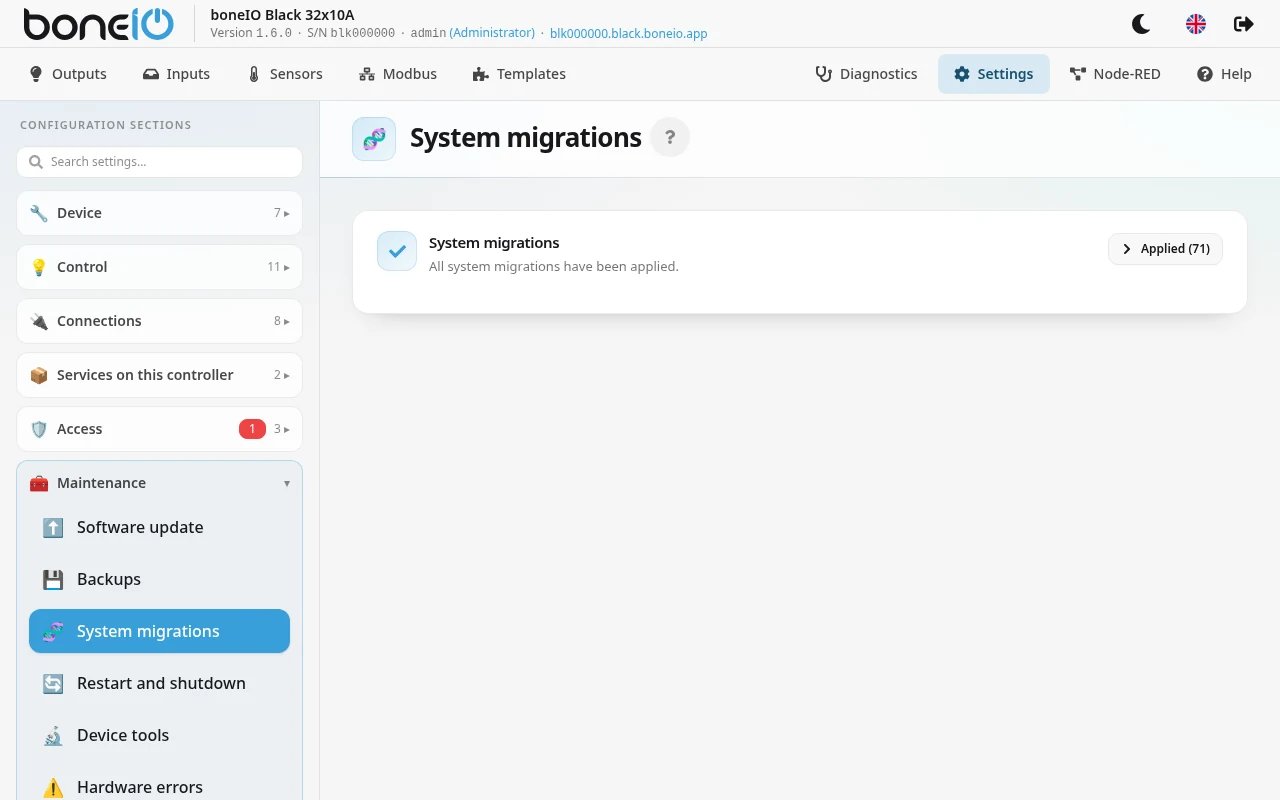Click the wrench icon on Device section

point(39,213)
